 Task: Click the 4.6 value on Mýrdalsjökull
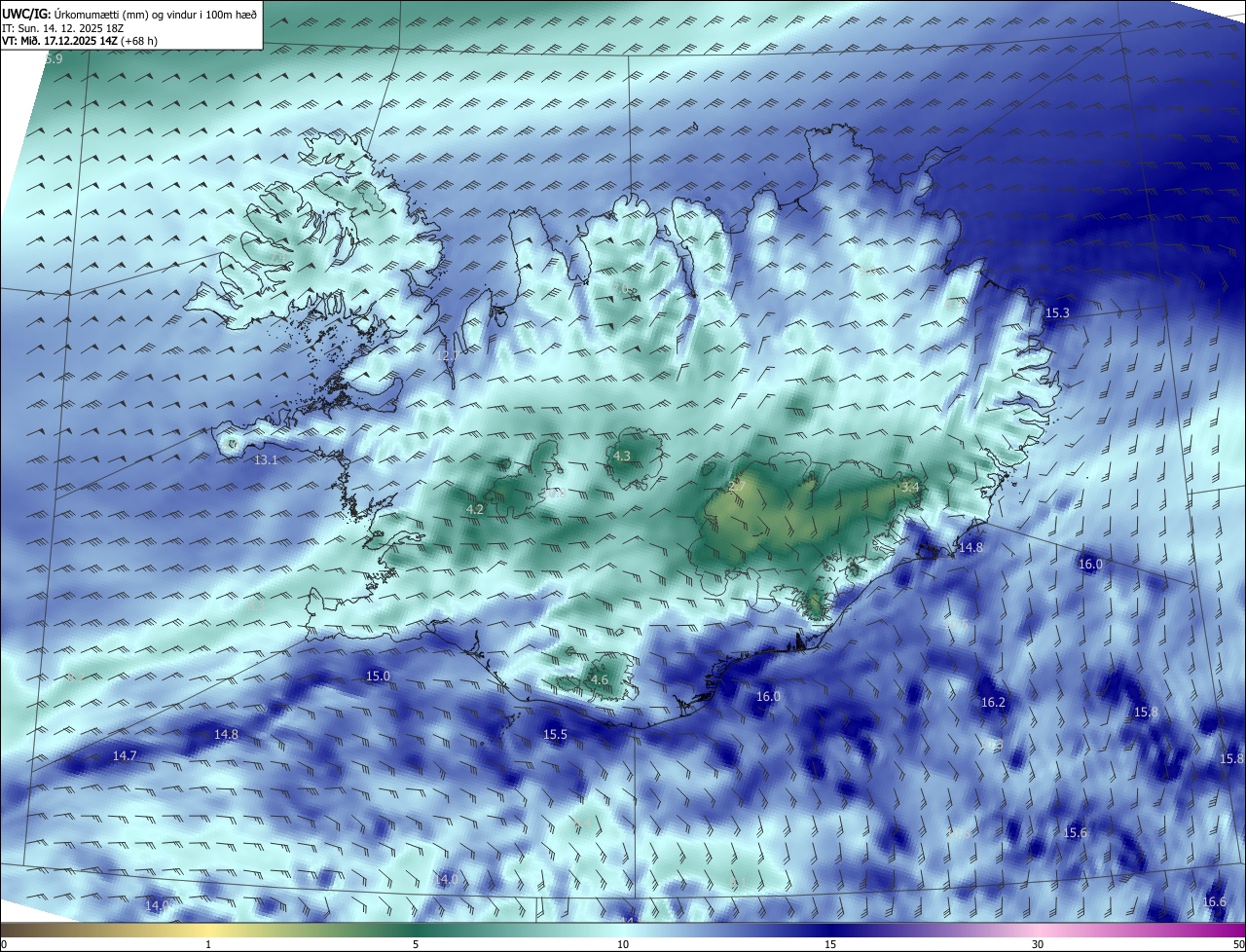coord(599,680)
